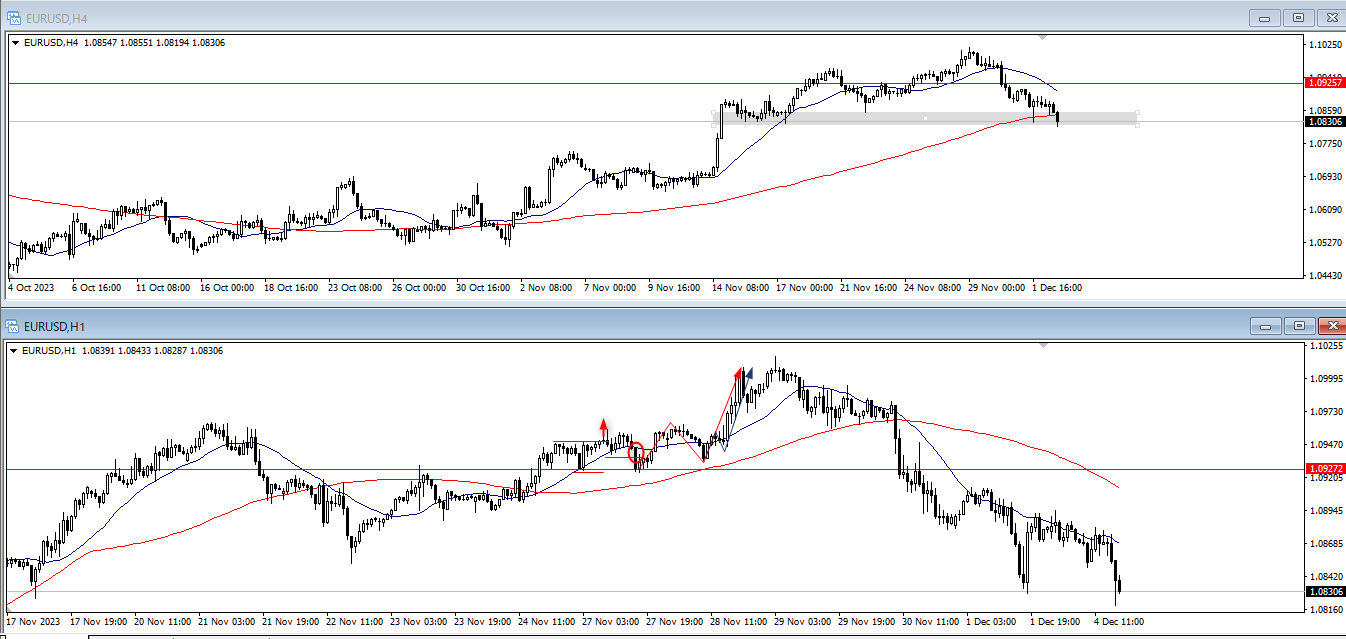Restore the EURUSD,H4 chart window
This screenshot has height=639, width=1346.
tap(1298, 17)
